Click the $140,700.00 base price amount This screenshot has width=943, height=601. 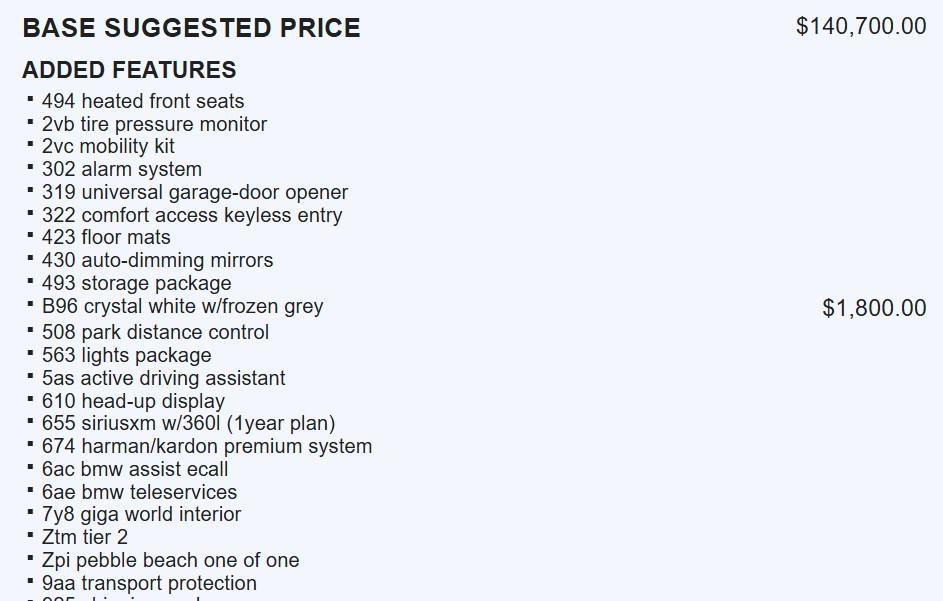tap(861, 27)
